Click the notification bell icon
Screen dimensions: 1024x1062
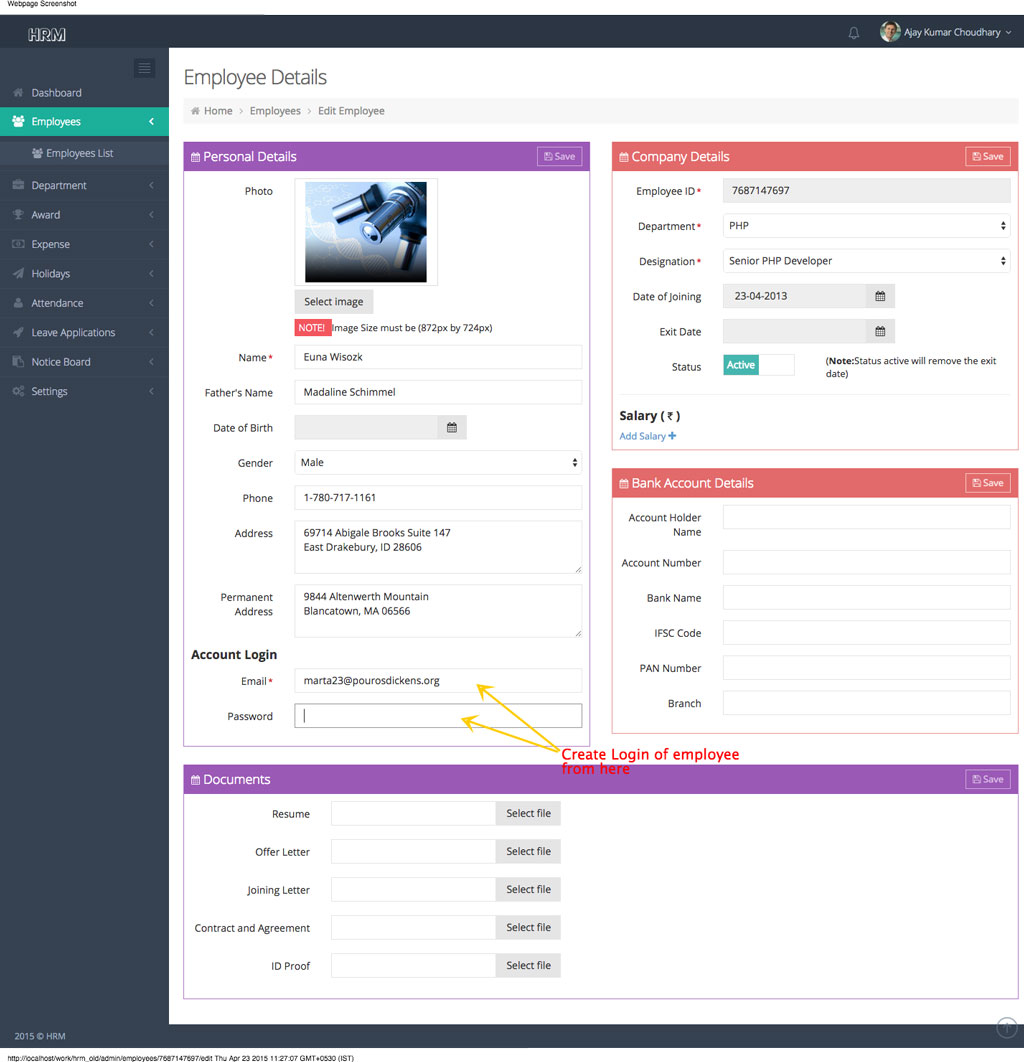tap(853, 33)
